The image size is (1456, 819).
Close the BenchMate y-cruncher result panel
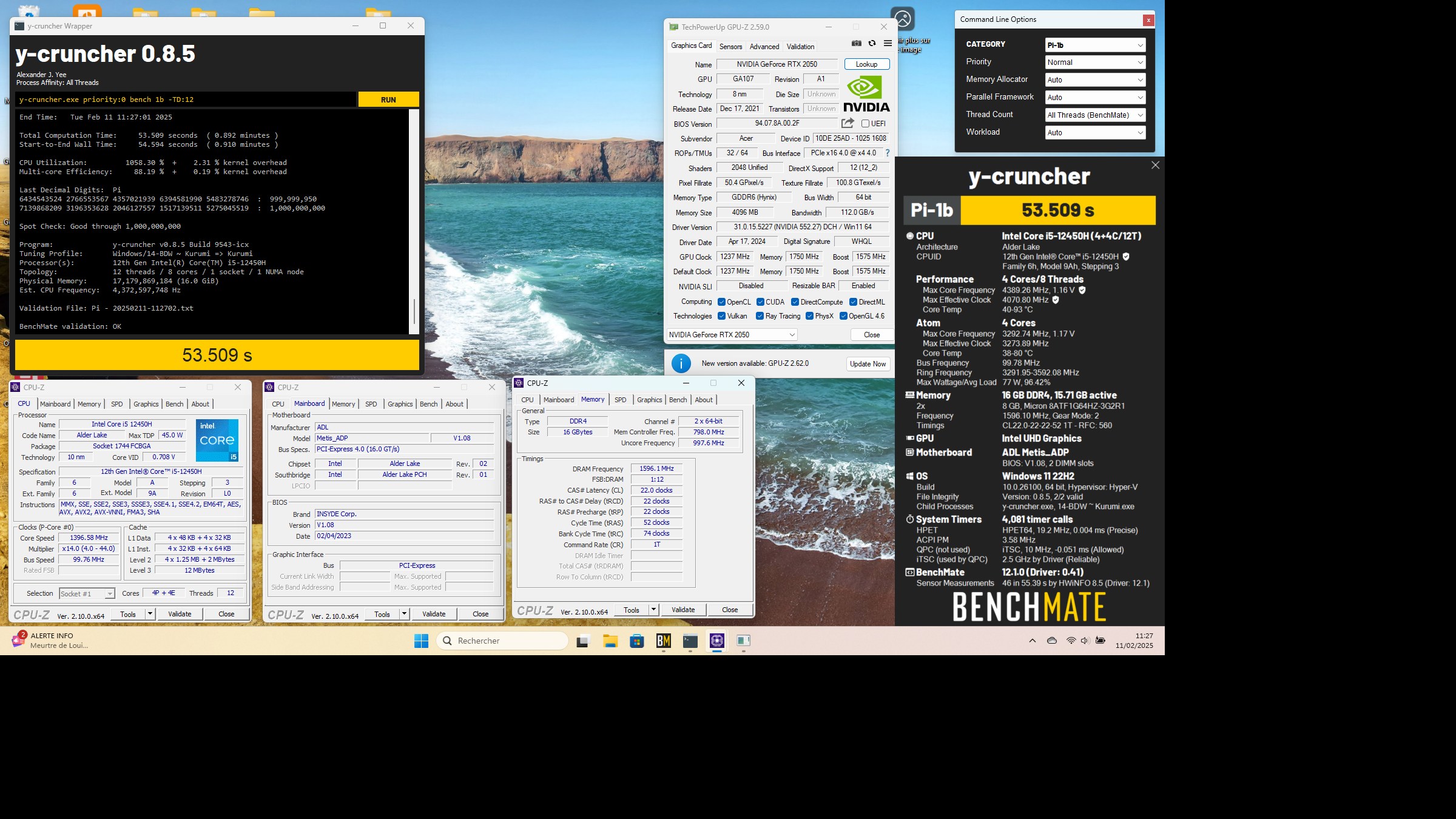click(x=1155, y=165)
